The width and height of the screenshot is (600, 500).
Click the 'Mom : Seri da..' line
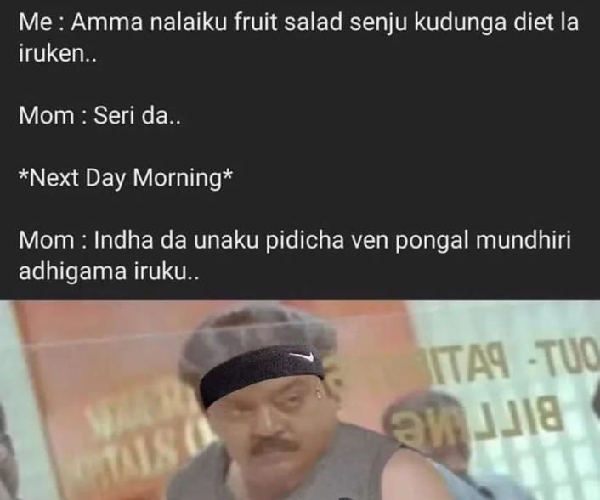[99, 116]
